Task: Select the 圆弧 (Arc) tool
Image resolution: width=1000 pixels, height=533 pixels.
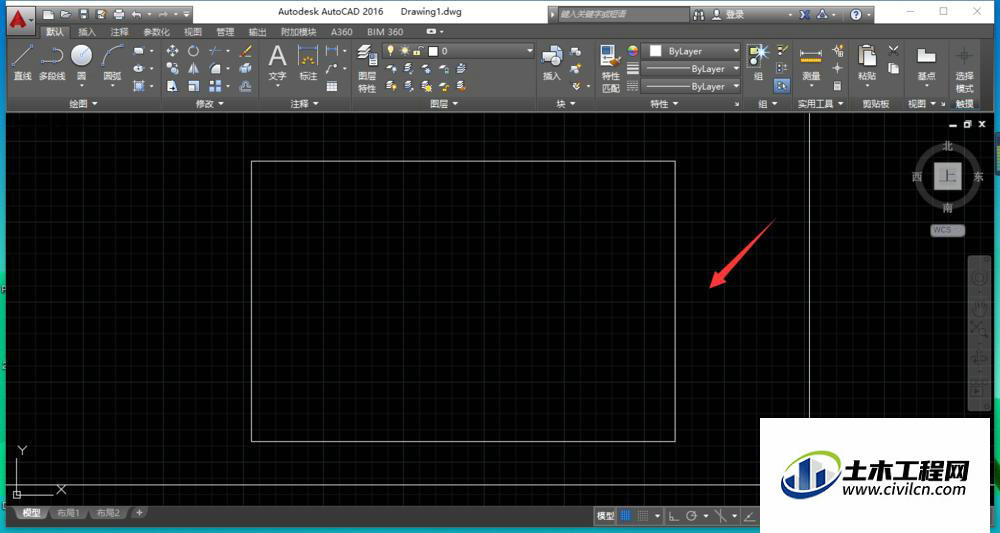Action: (x=112, y=62)
